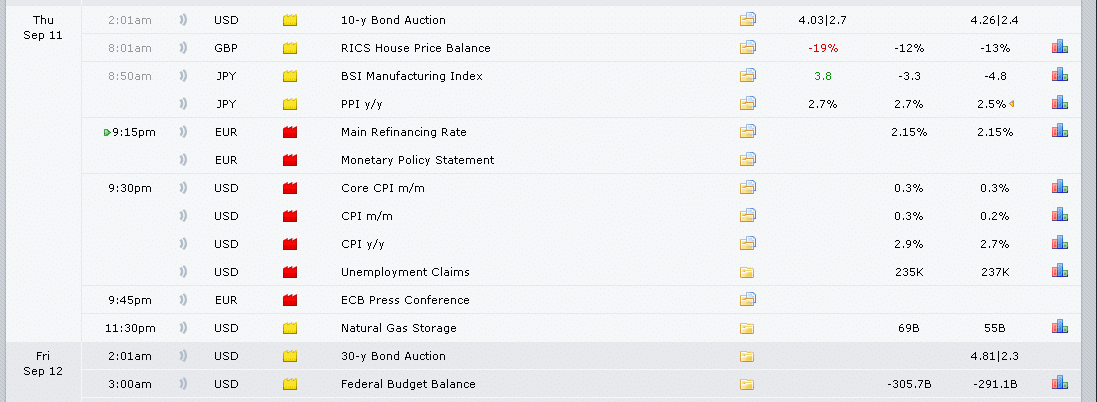
Task: Click alert speaker icon for Main Refinancing Rate
Action: click(183, 131)
